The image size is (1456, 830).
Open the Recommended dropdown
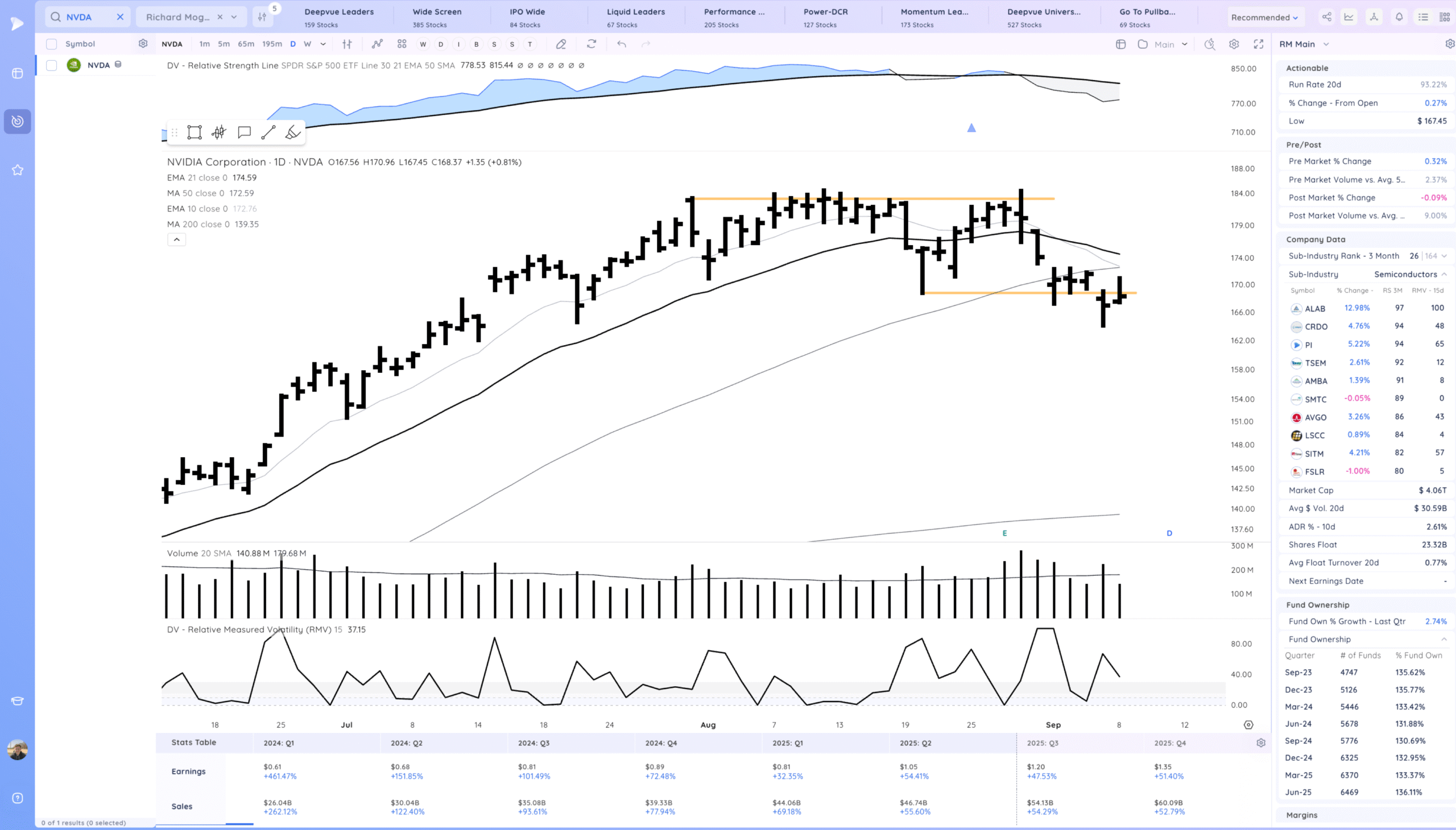pos(1264,17)
